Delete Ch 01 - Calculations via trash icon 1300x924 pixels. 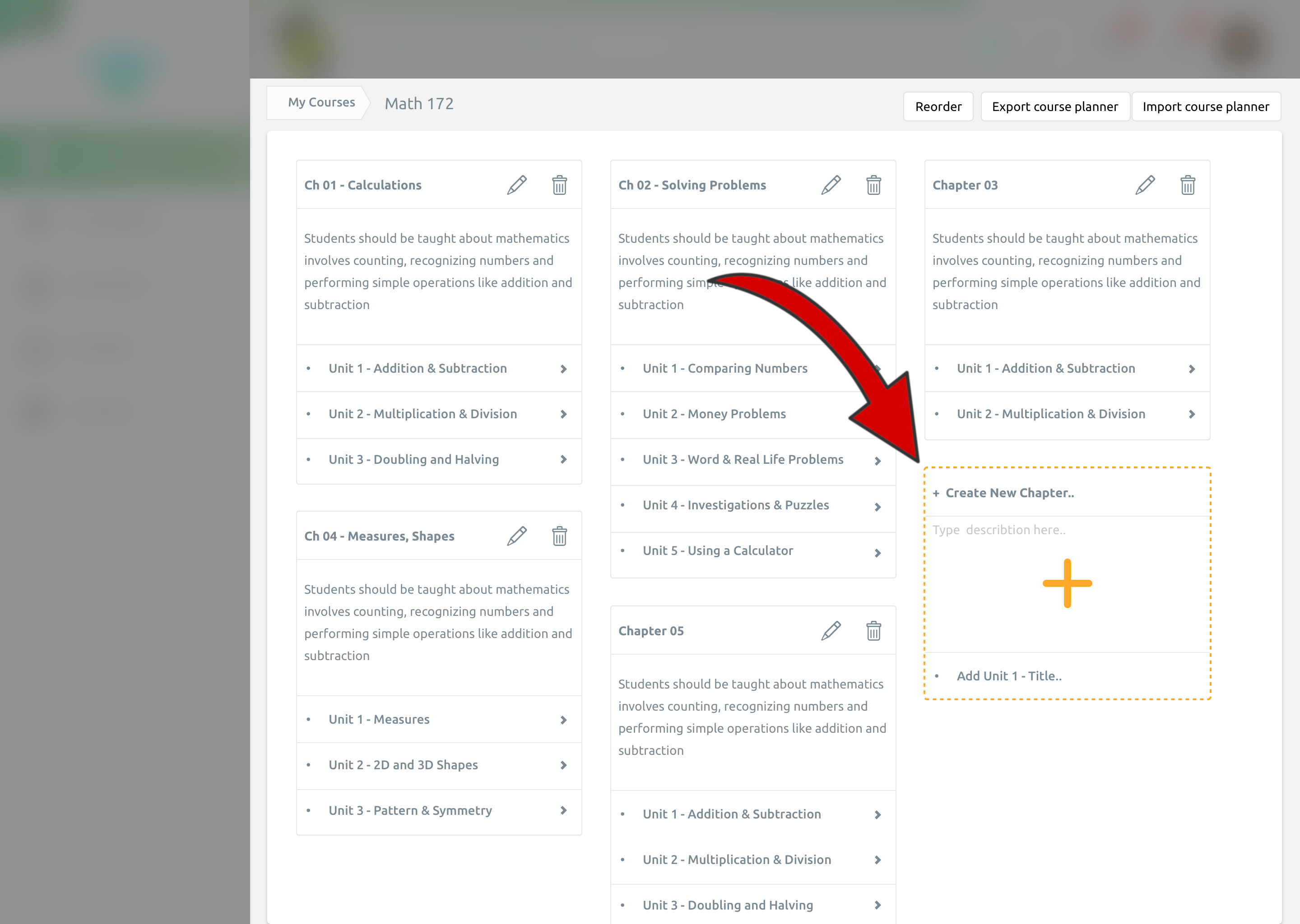point(559,185)
